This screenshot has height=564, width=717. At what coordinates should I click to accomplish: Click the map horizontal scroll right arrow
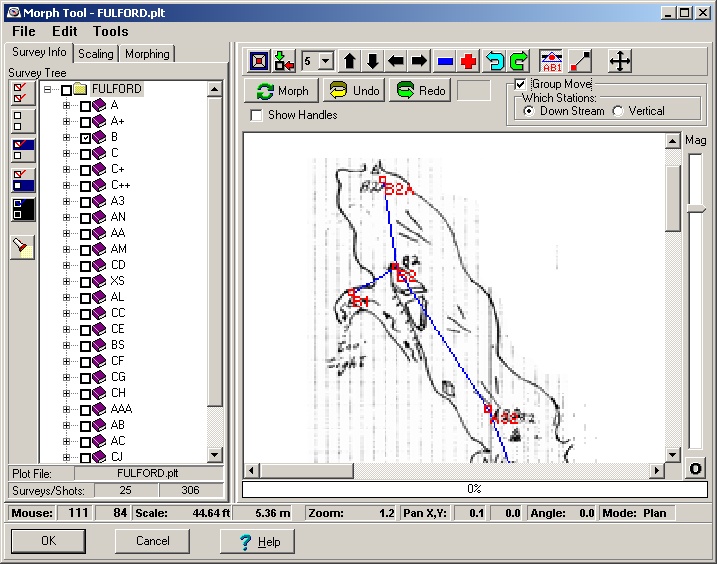657,470
